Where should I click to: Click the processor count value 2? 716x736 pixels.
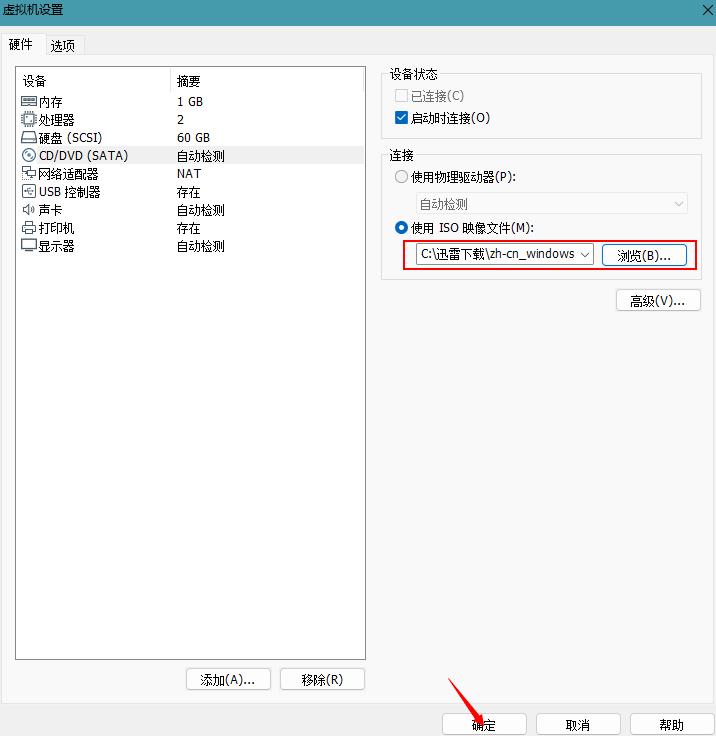click(x=180, y=119)
